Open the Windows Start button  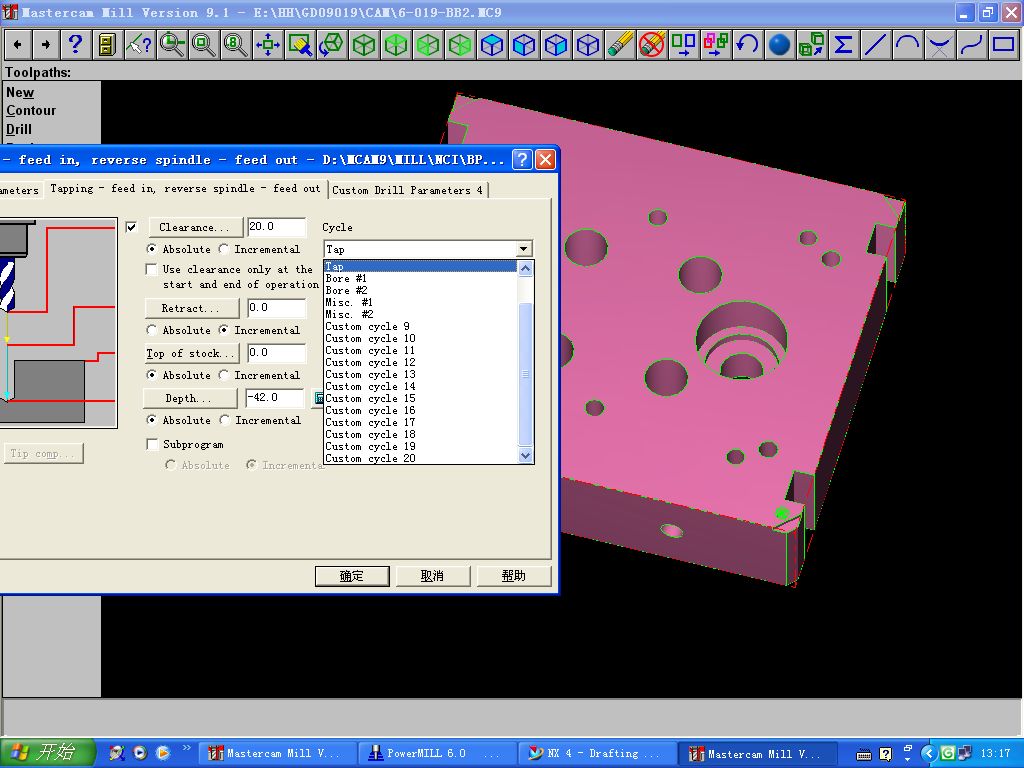[48, 753]
